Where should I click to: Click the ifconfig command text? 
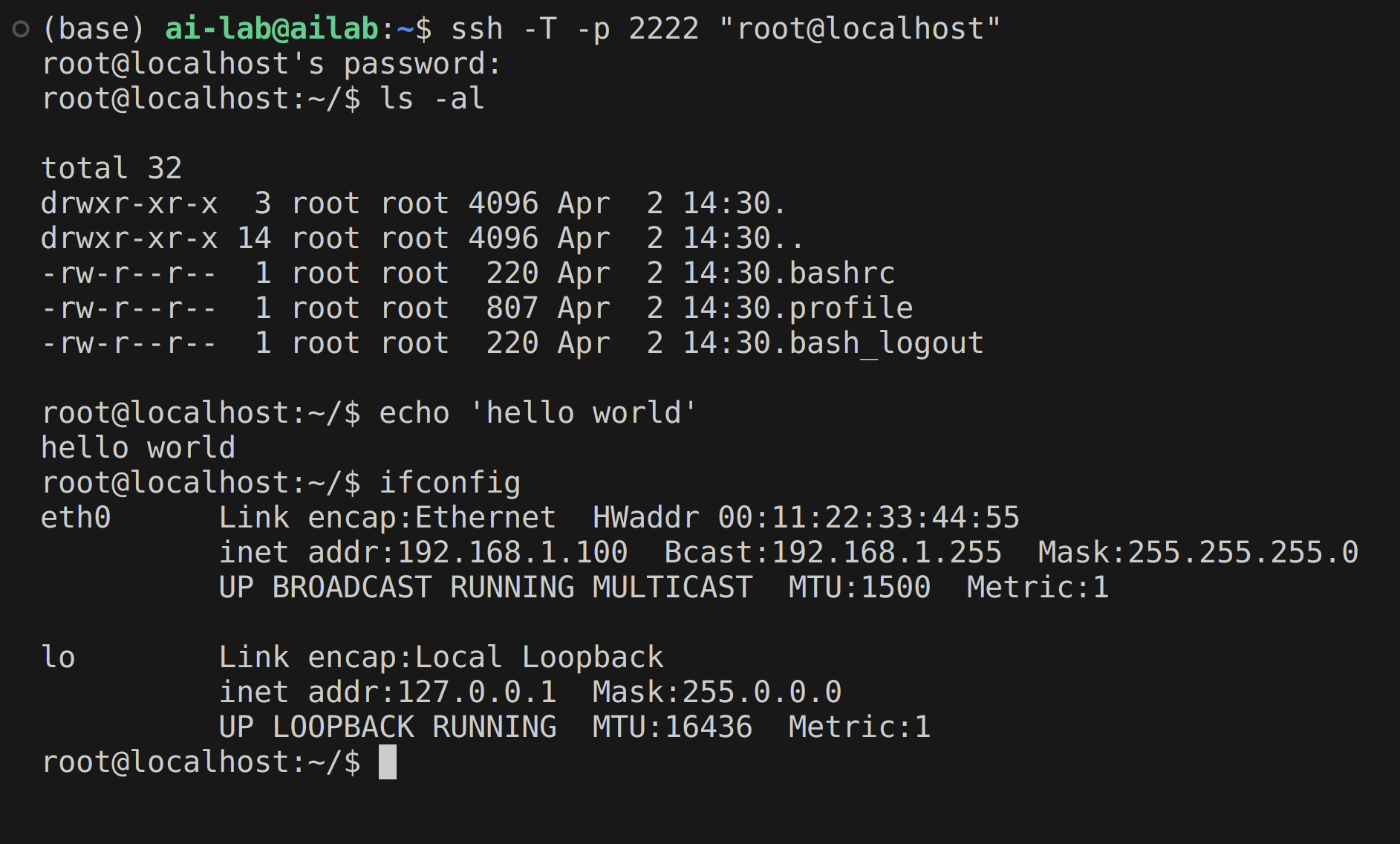pyautogui.click(x=450, y=483)
